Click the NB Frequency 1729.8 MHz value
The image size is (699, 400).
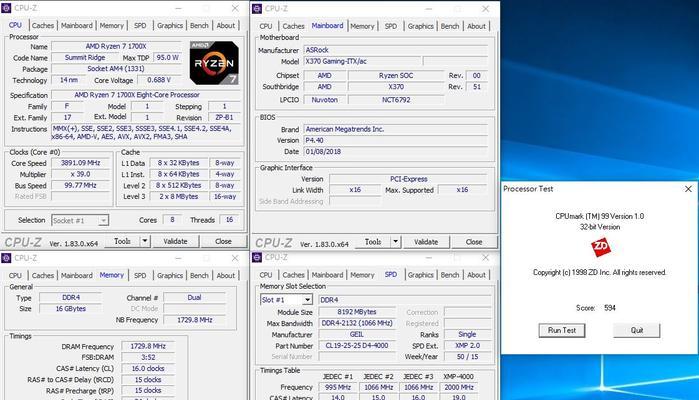tap(194, 320)
